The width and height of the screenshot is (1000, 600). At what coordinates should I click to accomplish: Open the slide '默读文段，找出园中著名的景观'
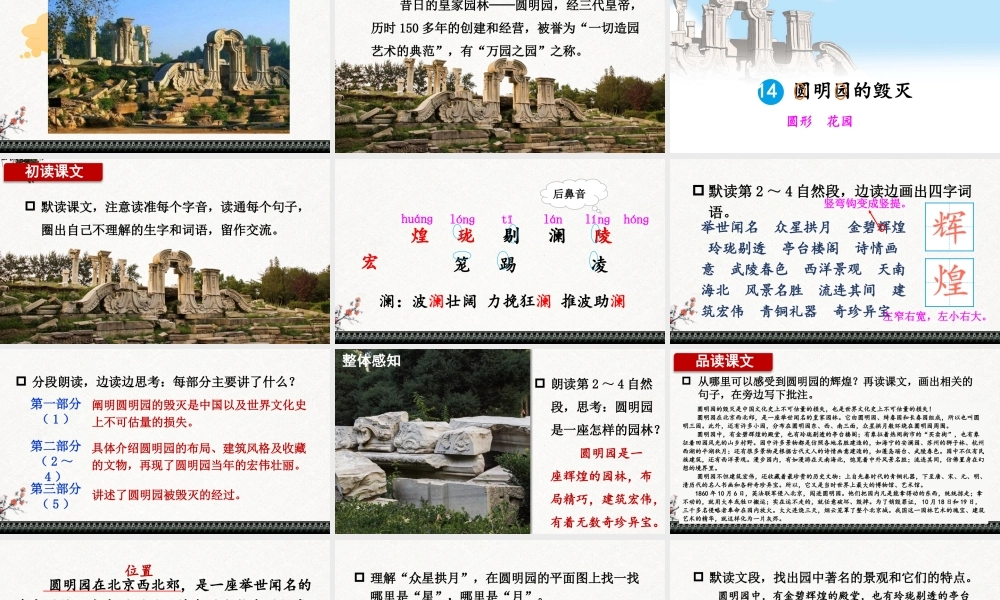point(834,570)
